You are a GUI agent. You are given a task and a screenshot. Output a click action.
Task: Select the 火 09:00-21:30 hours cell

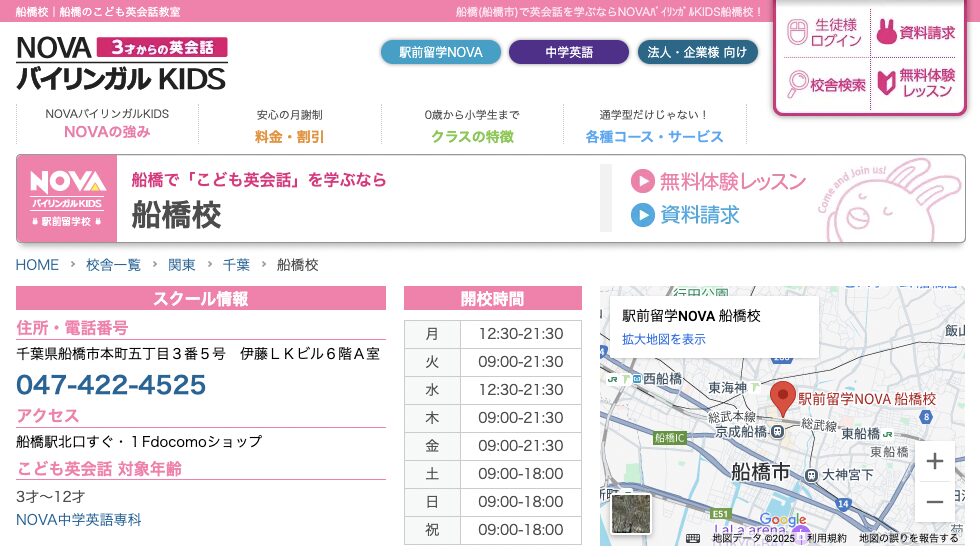(521, 362)
